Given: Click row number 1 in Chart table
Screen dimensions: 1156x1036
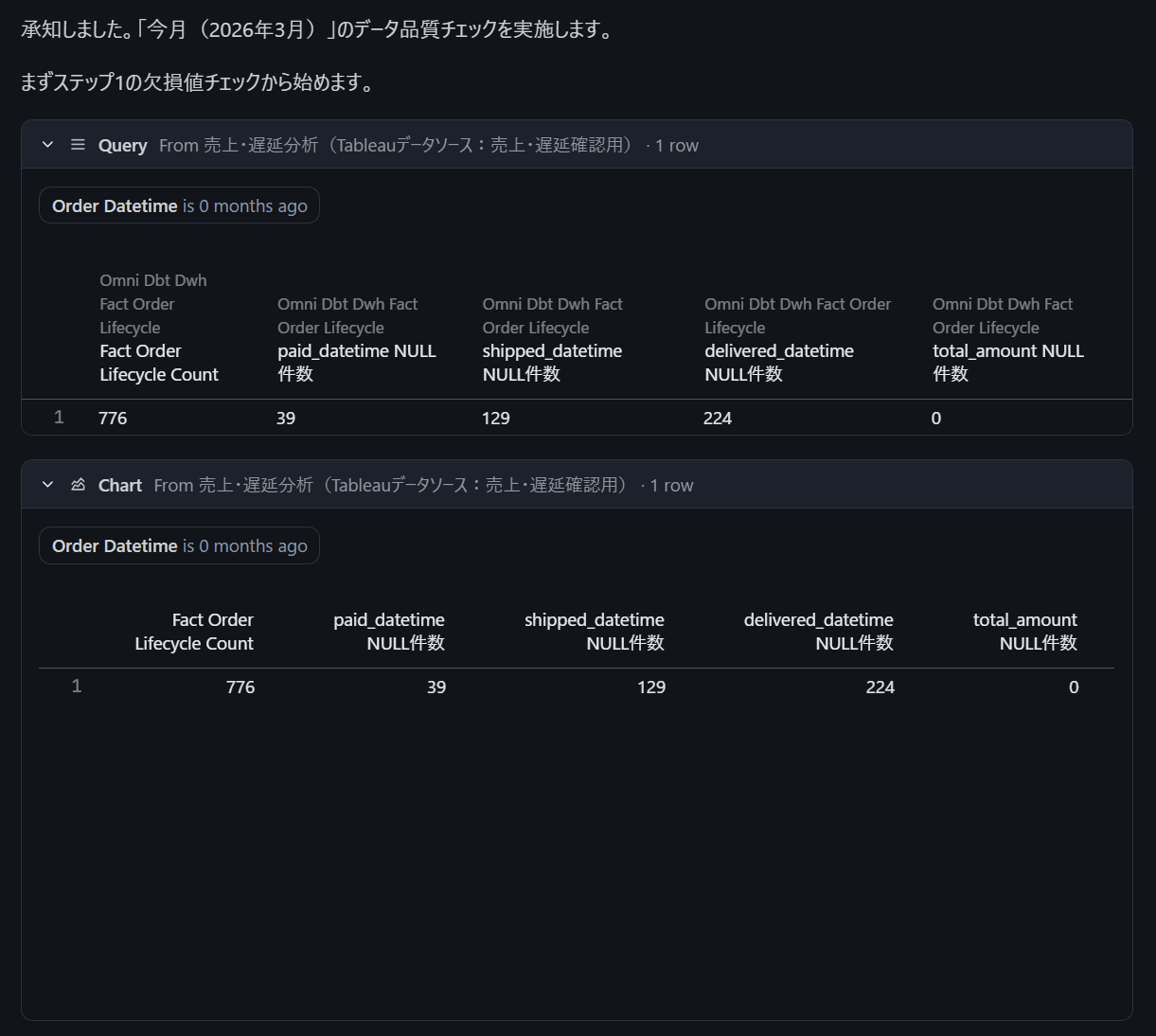Looking at the screenshot, I should coord(77,687).
